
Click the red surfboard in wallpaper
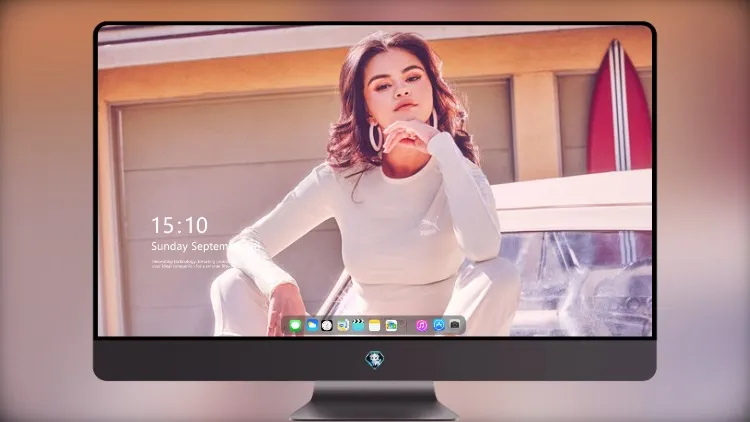click(618, 108)
